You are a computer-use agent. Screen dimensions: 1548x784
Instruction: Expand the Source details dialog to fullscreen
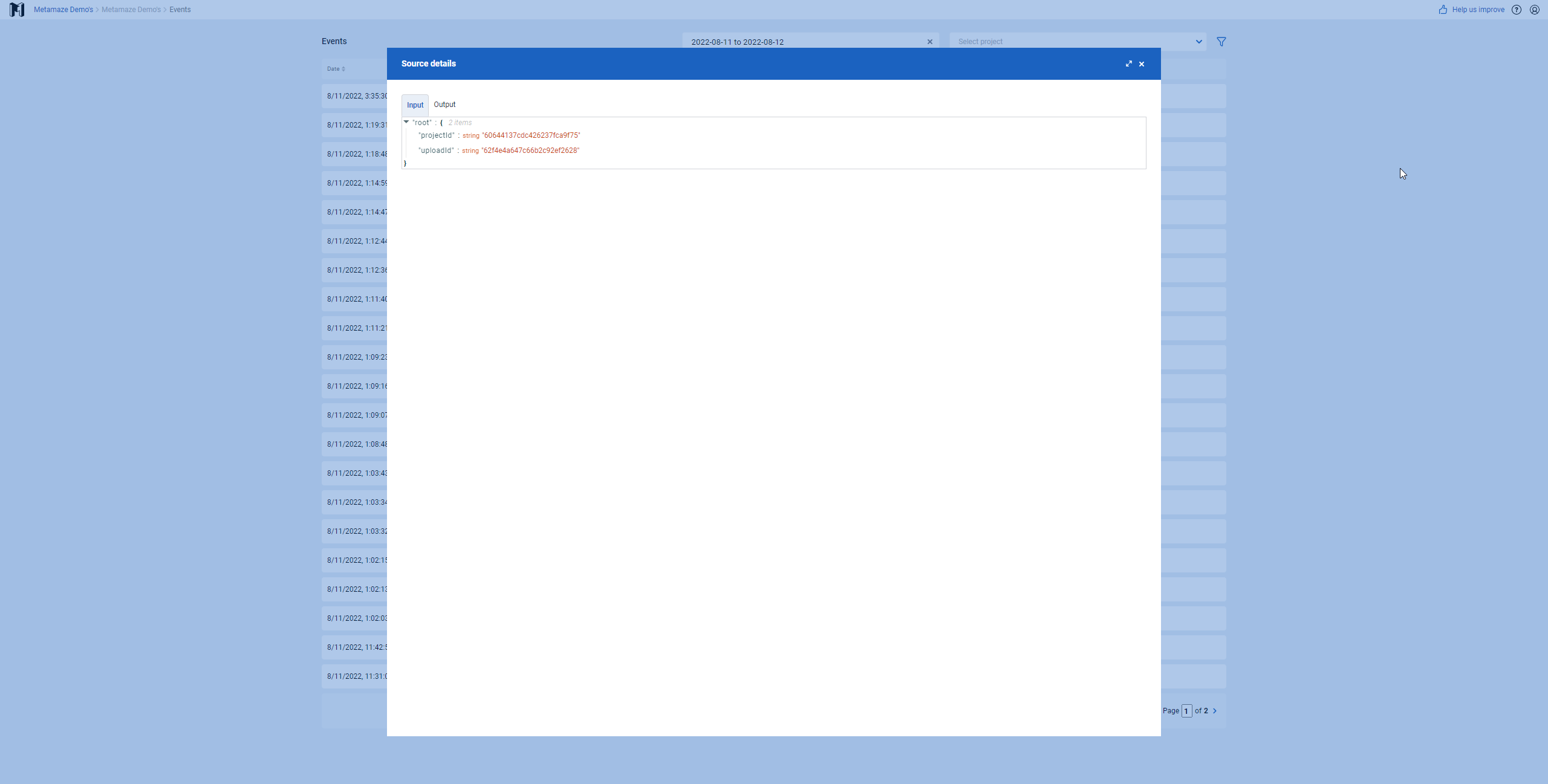[x=1128, y=63]
